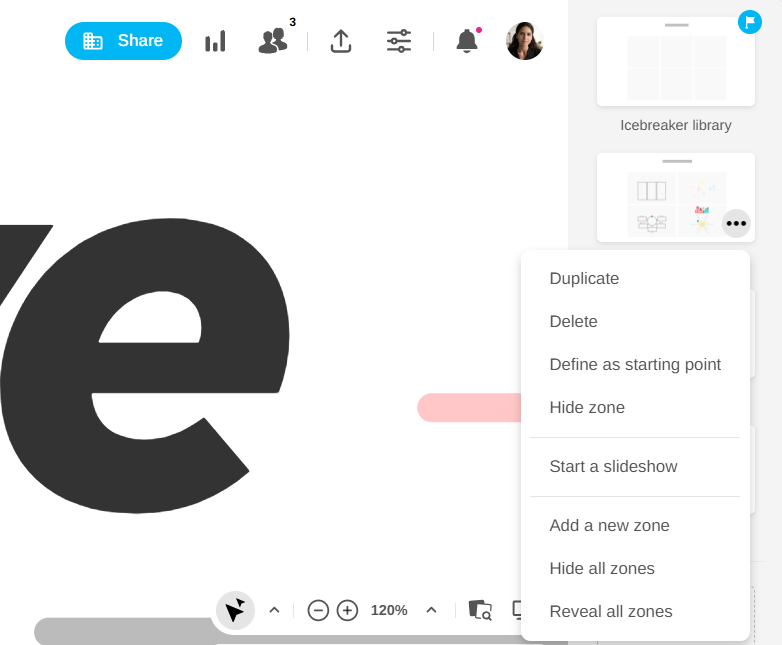Click the zoom out minus icon
The height and width of the screenshot is (645, 782).
[x=318, y=610]
